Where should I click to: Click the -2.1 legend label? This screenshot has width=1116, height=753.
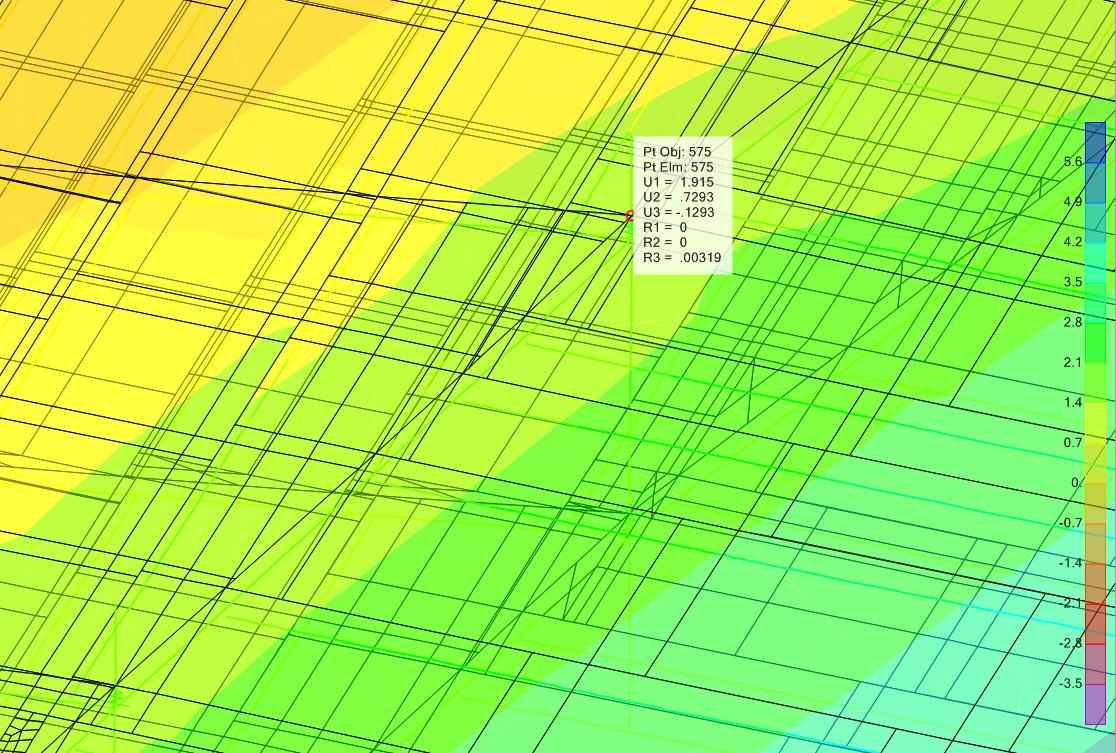1070,604
